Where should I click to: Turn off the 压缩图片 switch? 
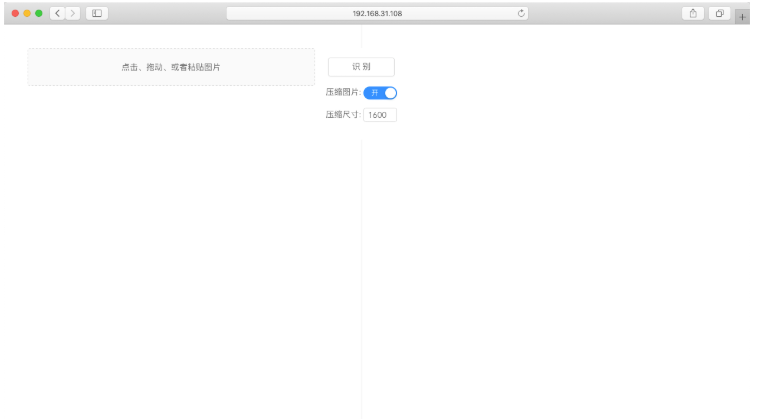pyautogui.click(x=381, y=93)
